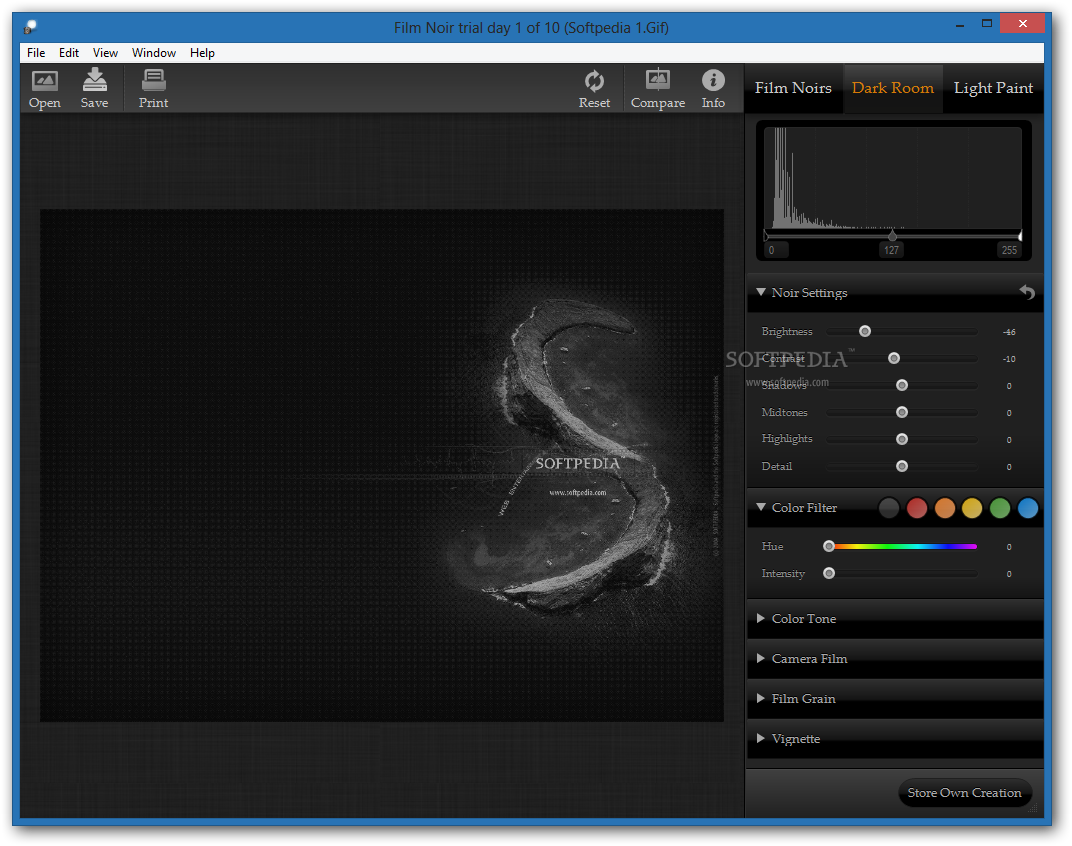The image size is (1072, 846).
Task: Open the File menu
Action: pos(36,53)
